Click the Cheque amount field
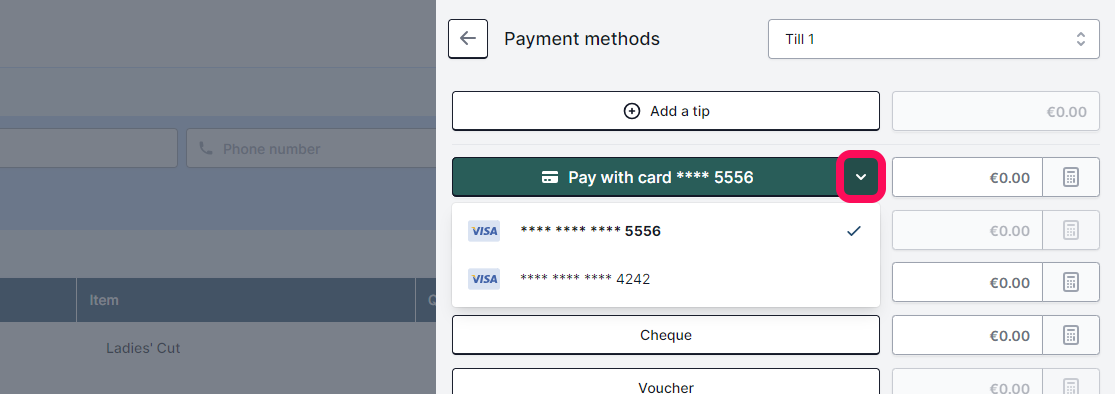Image resolution: width=1115 pixels, height=394 pixels. [x=968, y=335]
